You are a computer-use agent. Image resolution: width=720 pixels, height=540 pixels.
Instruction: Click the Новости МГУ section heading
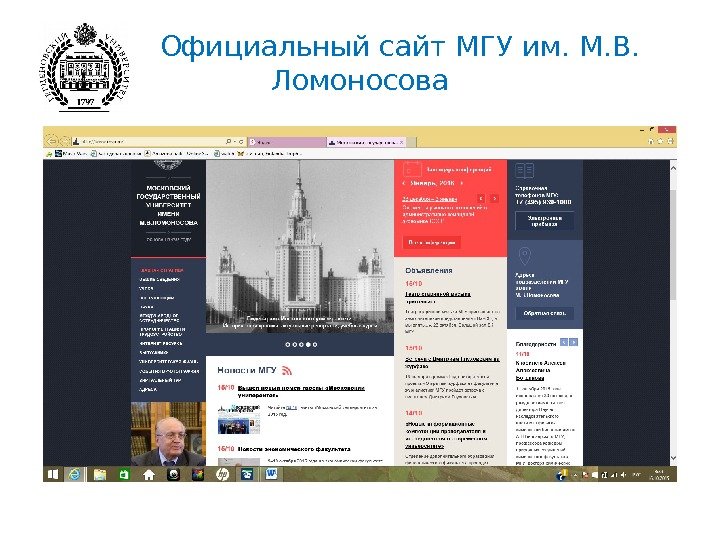247,370
